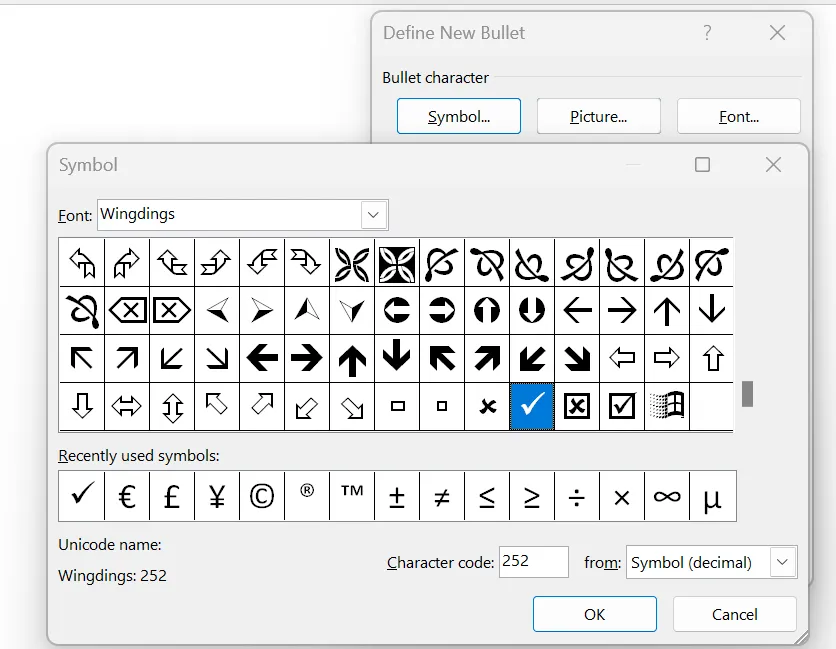Confirm with the OK button
Viewport: 836px width, 649px height.
pyautogui.click(x=594, y=614)
